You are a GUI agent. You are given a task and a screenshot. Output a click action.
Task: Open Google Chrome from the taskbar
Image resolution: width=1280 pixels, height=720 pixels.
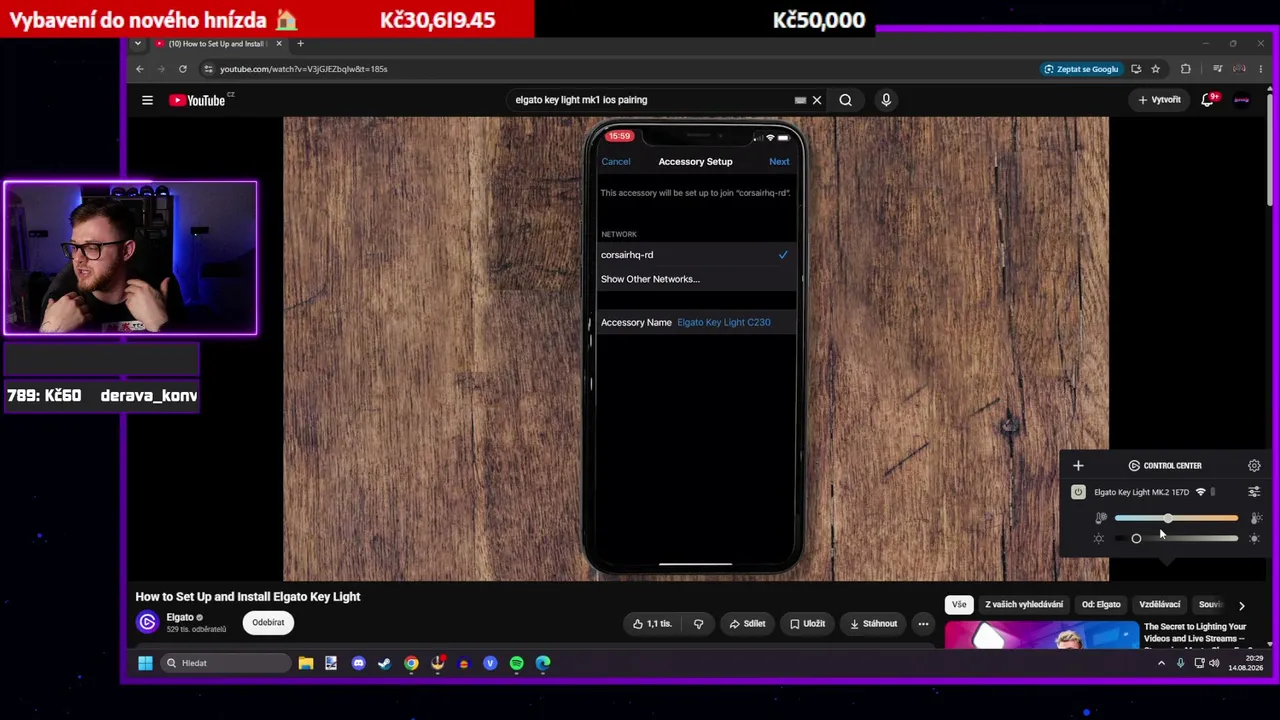coord(411,663)
